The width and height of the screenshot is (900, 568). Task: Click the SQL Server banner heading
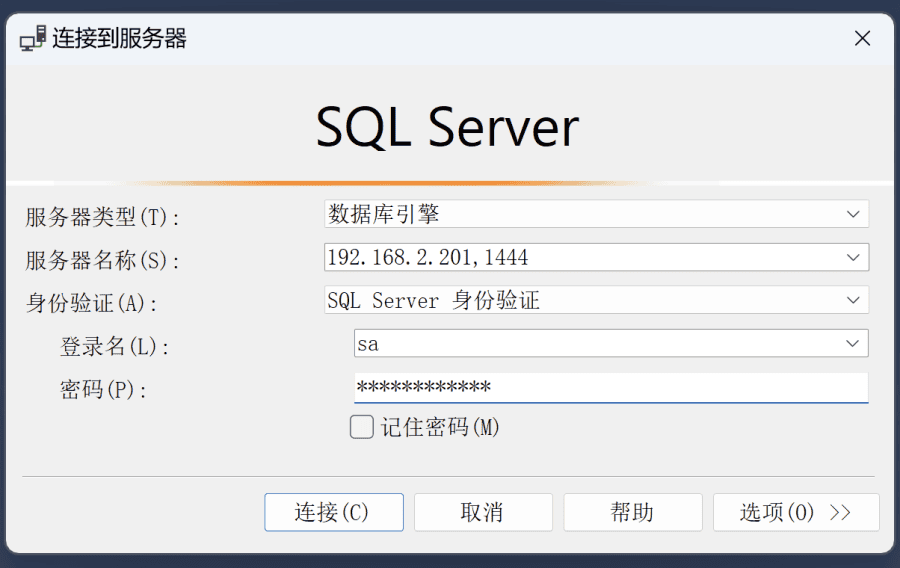point(447,127)
